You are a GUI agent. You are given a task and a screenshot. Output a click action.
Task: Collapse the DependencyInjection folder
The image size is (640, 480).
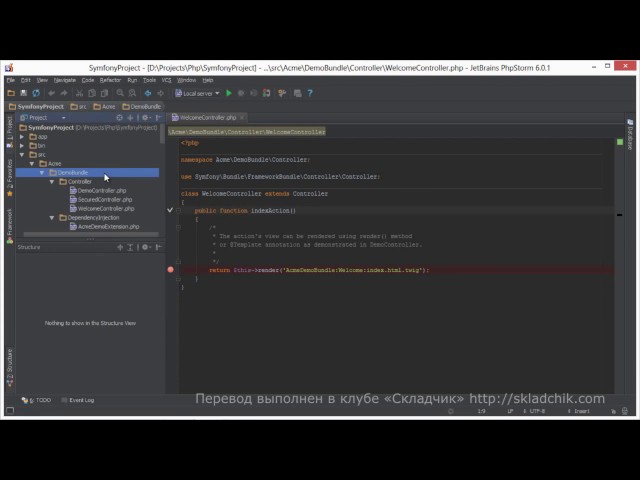click(x=52, y=218)
